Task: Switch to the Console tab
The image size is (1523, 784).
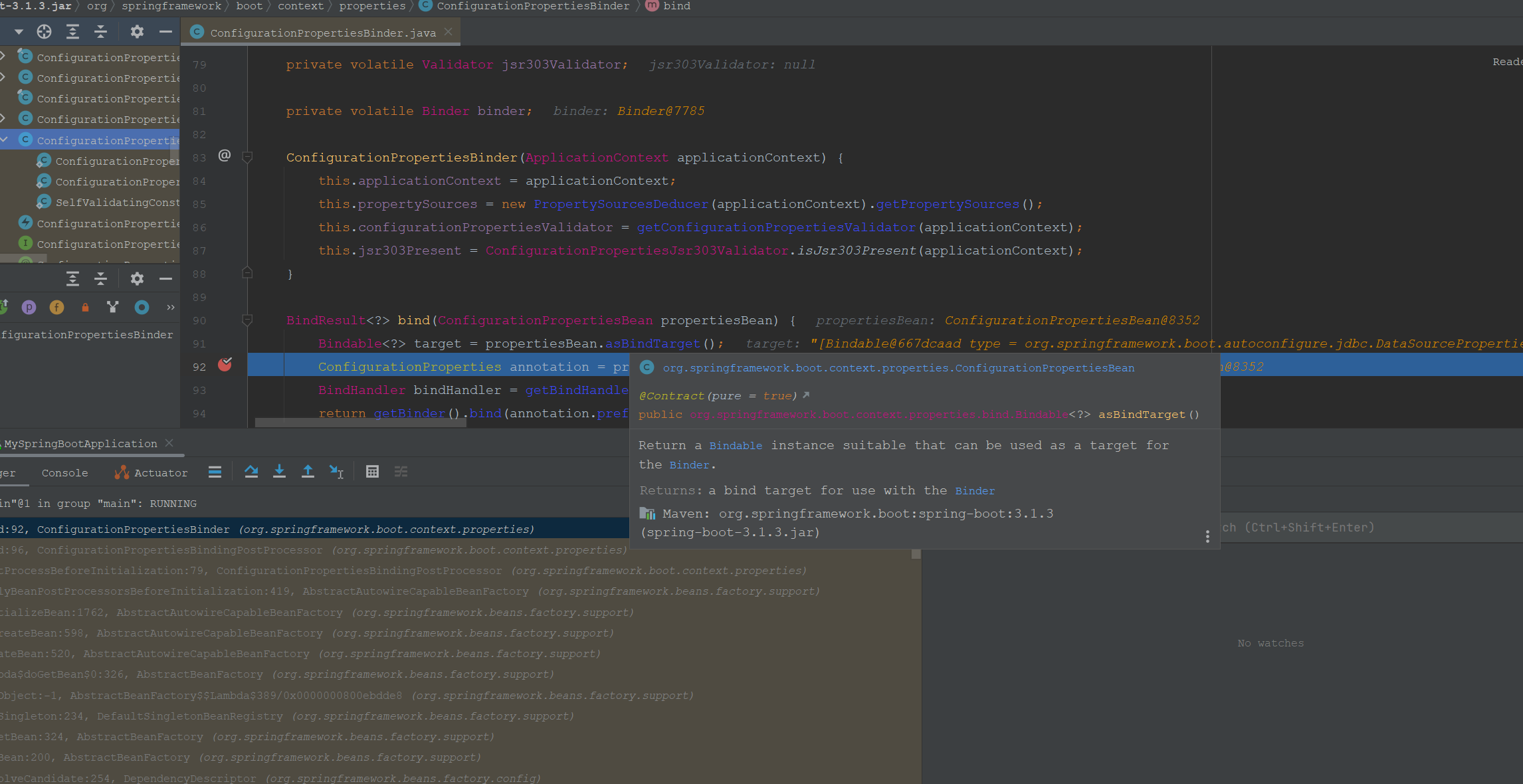Action: 64,473
